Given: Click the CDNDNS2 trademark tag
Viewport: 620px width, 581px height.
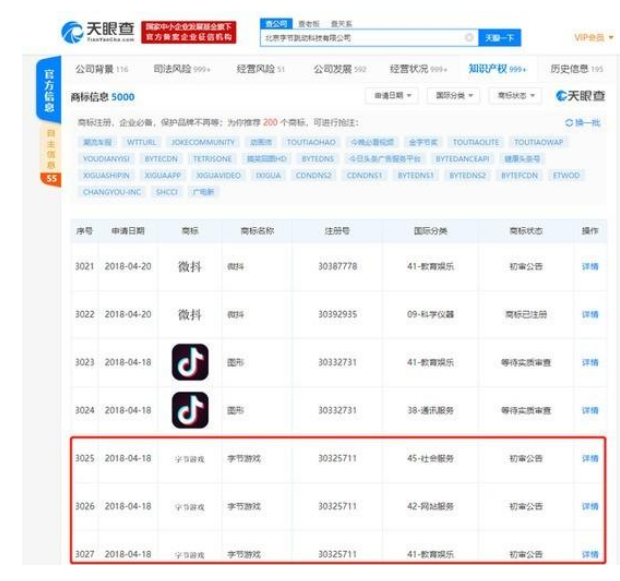Looking at the screenshot, I should pyautogui.click(x=314, y=176).
